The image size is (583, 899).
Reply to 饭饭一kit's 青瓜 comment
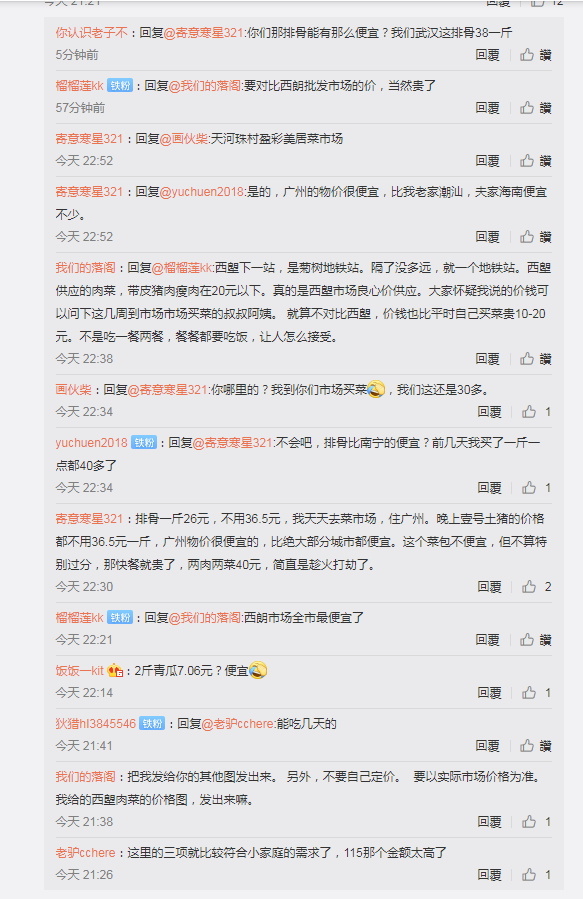[x=490, y=693]
